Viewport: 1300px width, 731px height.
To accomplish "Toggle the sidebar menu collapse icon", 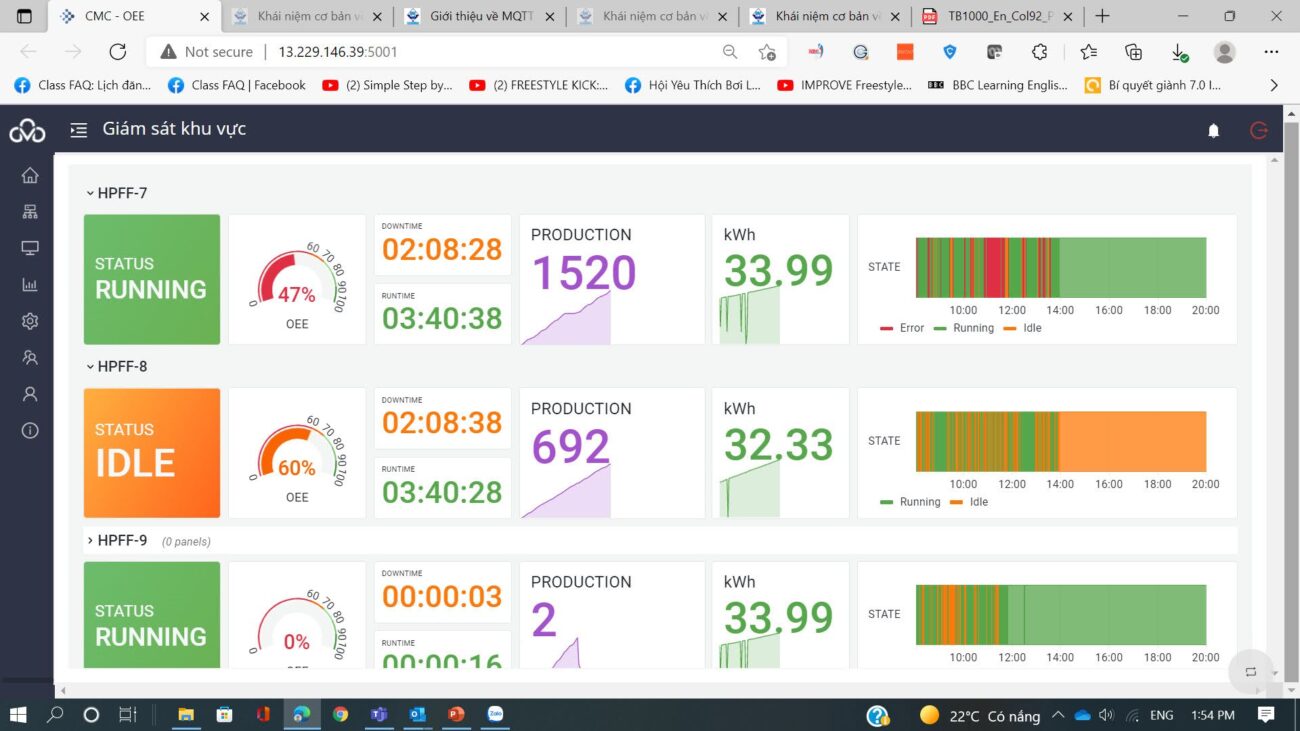I will click(x=78, y=130).
